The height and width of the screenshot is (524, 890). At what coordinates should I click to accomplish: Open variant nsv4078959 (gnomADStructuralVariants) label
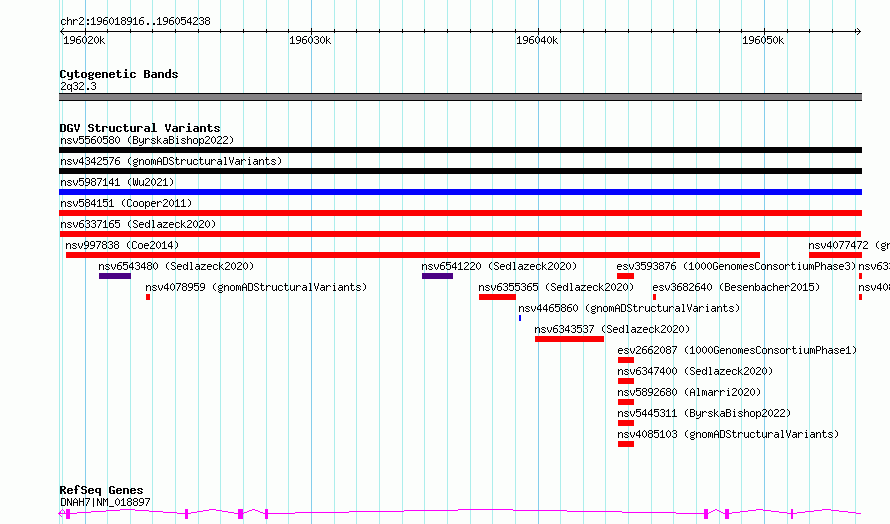(x=256, y=287)
